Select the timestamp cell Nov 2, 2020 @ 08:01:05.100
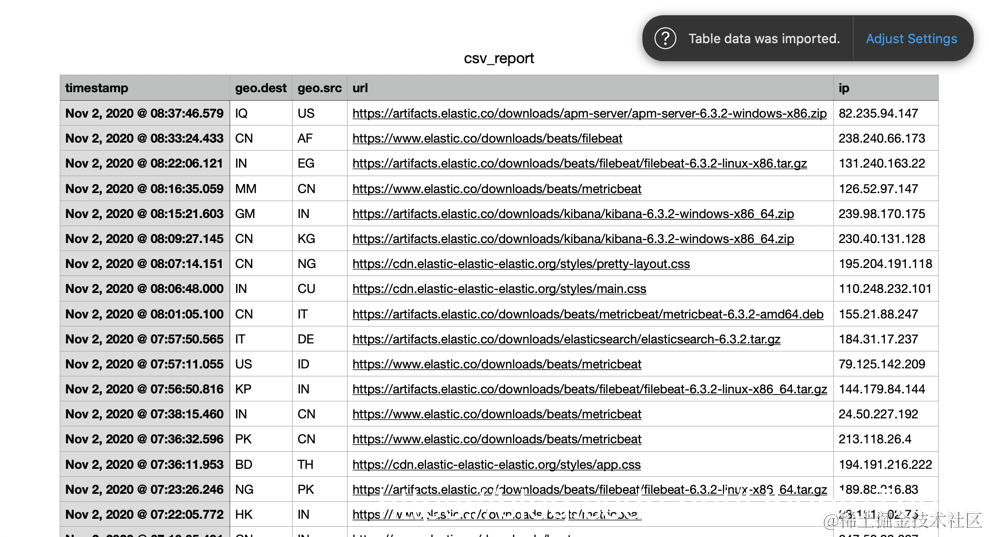The width and height of the screenshot is (989, 537). point(144,314)
